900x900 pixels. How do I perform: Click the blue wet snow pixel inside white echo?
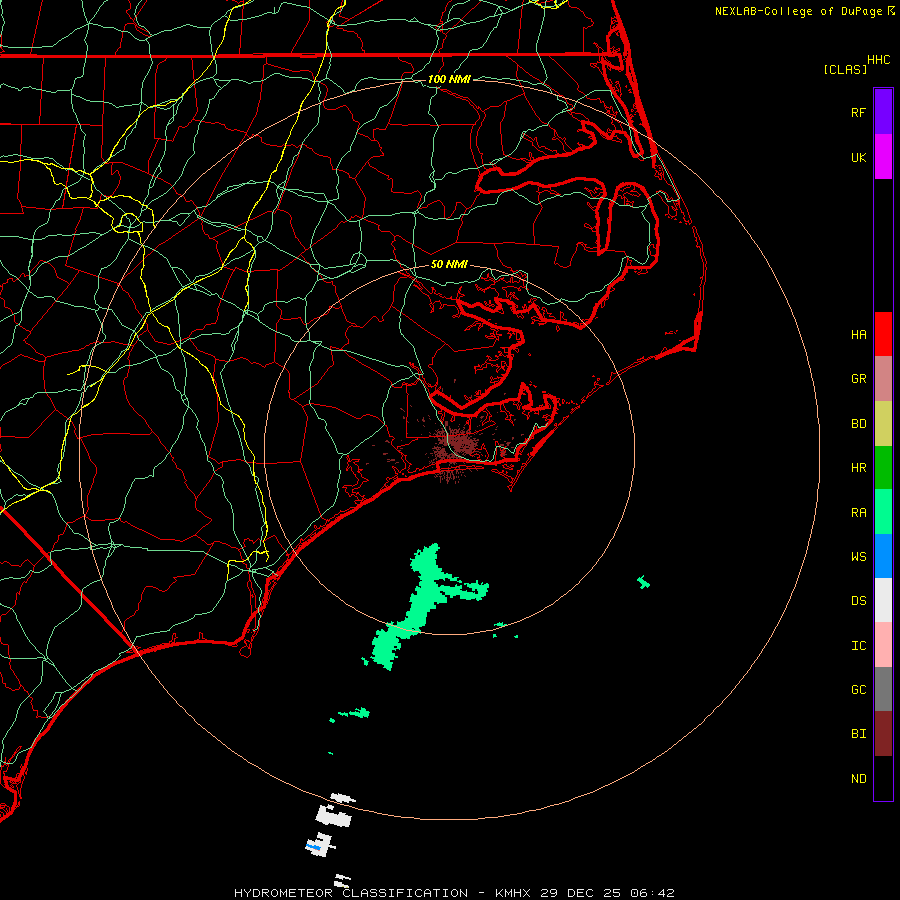[x=313, y=847]
